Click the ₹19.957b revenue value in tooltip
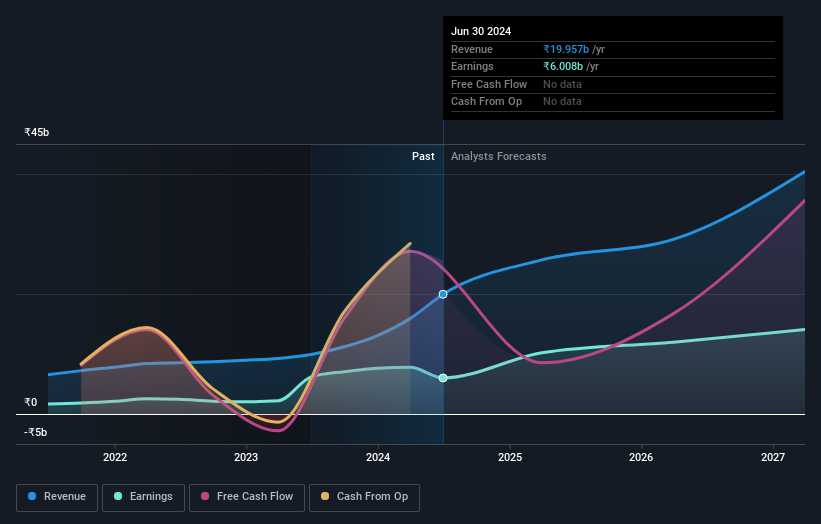This screenshot has width=821, height=524. coord(566,49)
